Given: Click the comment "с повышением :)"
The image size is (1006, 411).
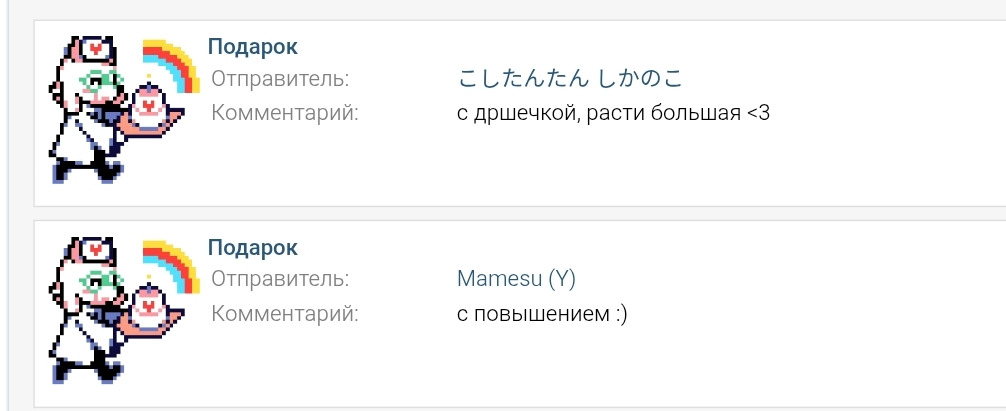Looking at the screenshot, I should [x=541, y=314].
